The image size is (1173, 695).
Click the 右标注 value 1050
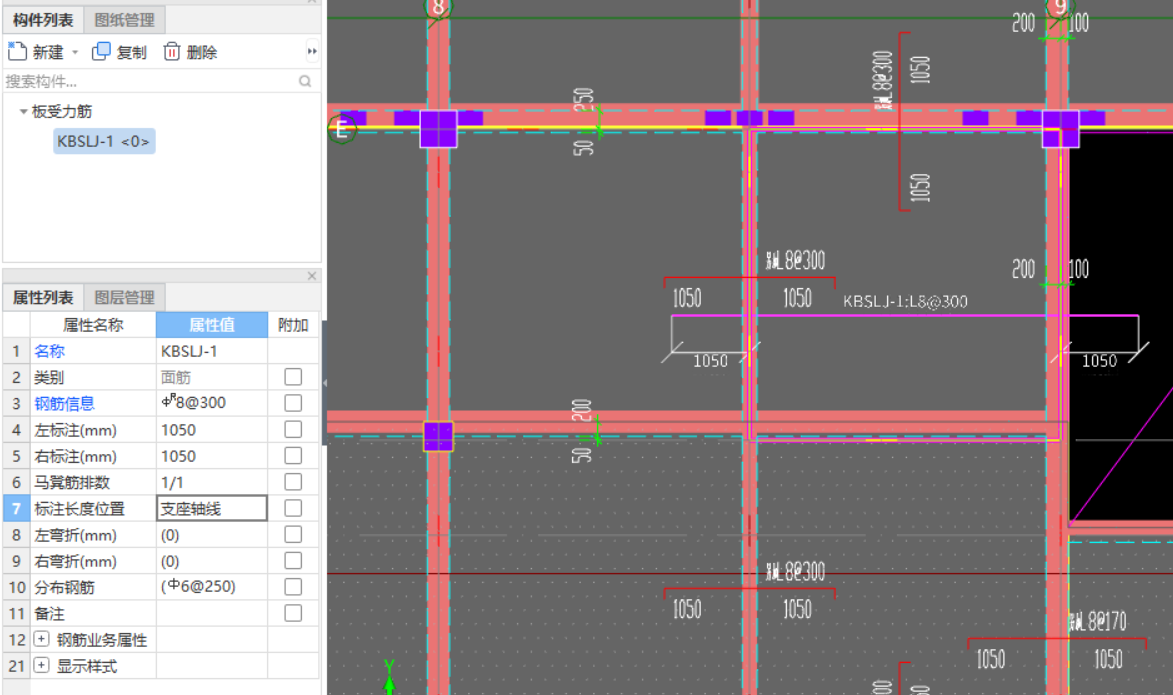coord(212,456)
